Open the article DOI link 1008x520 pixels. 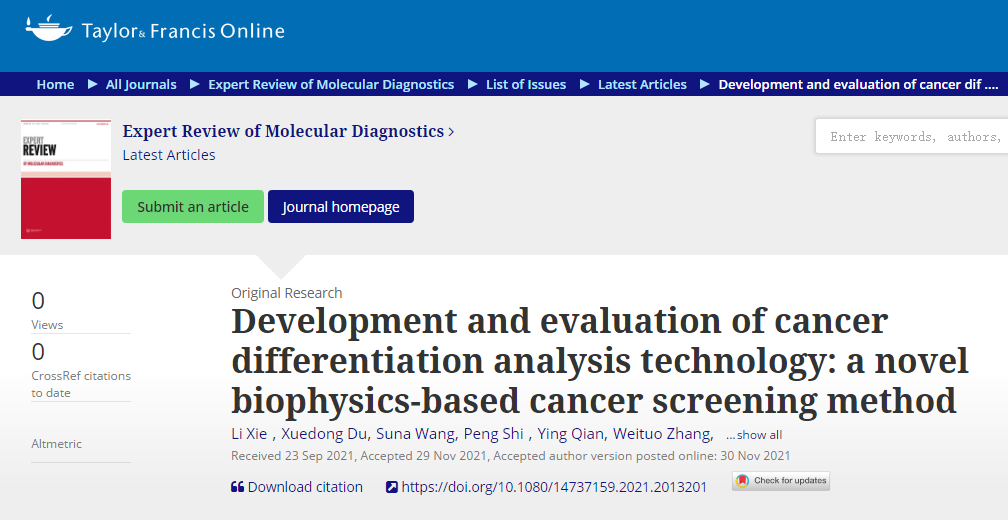[x=554, y=487]
